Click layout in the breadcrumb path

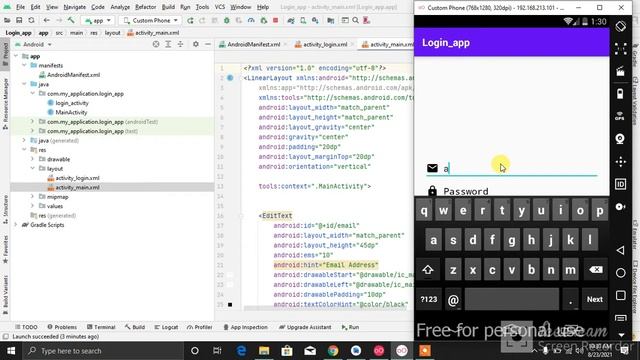[x=112, y=33]
